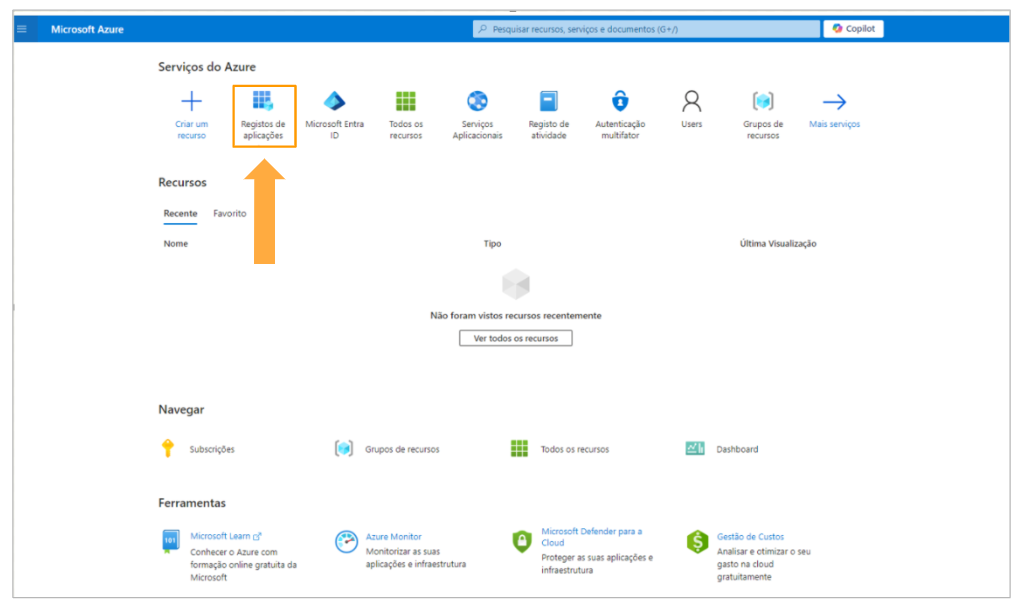The image size is (1029, 603).
Task: Click Ver todos os recursos button
Action: coord(515,338)
